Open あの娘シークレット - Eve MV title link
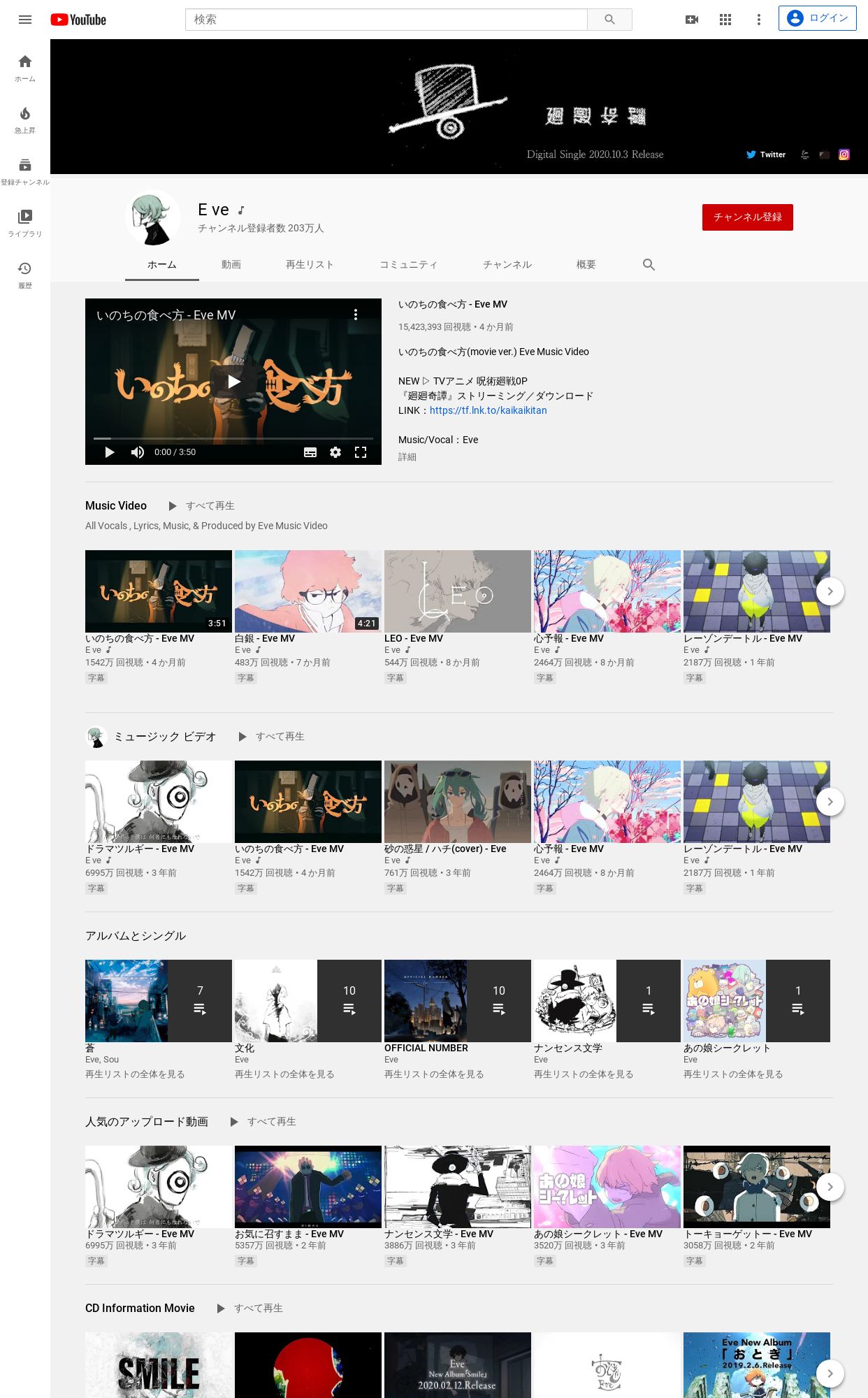 [598, 1234]
